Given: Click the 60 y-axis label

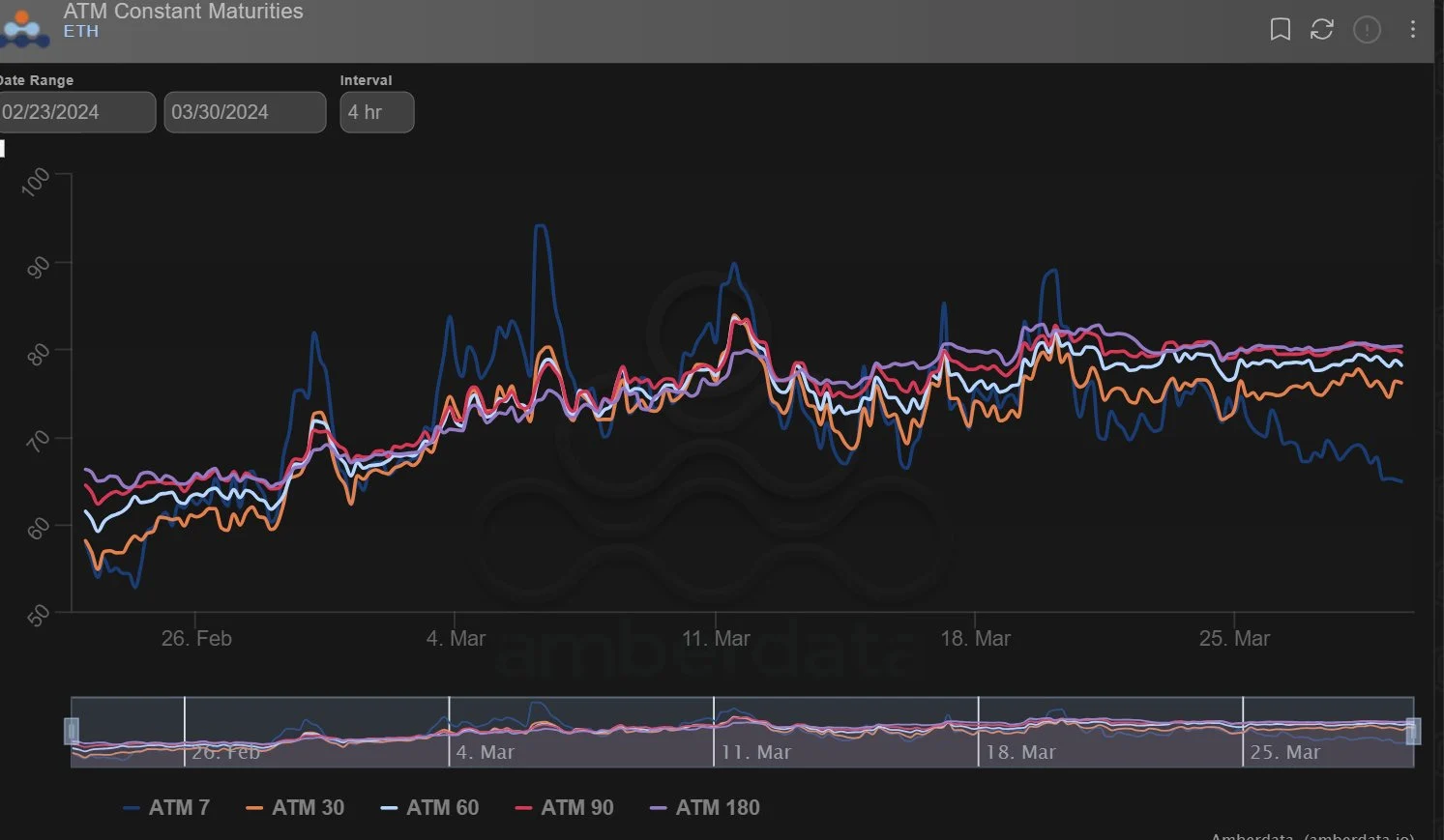Looking at the screenshot, I should [x=38, y=530].
